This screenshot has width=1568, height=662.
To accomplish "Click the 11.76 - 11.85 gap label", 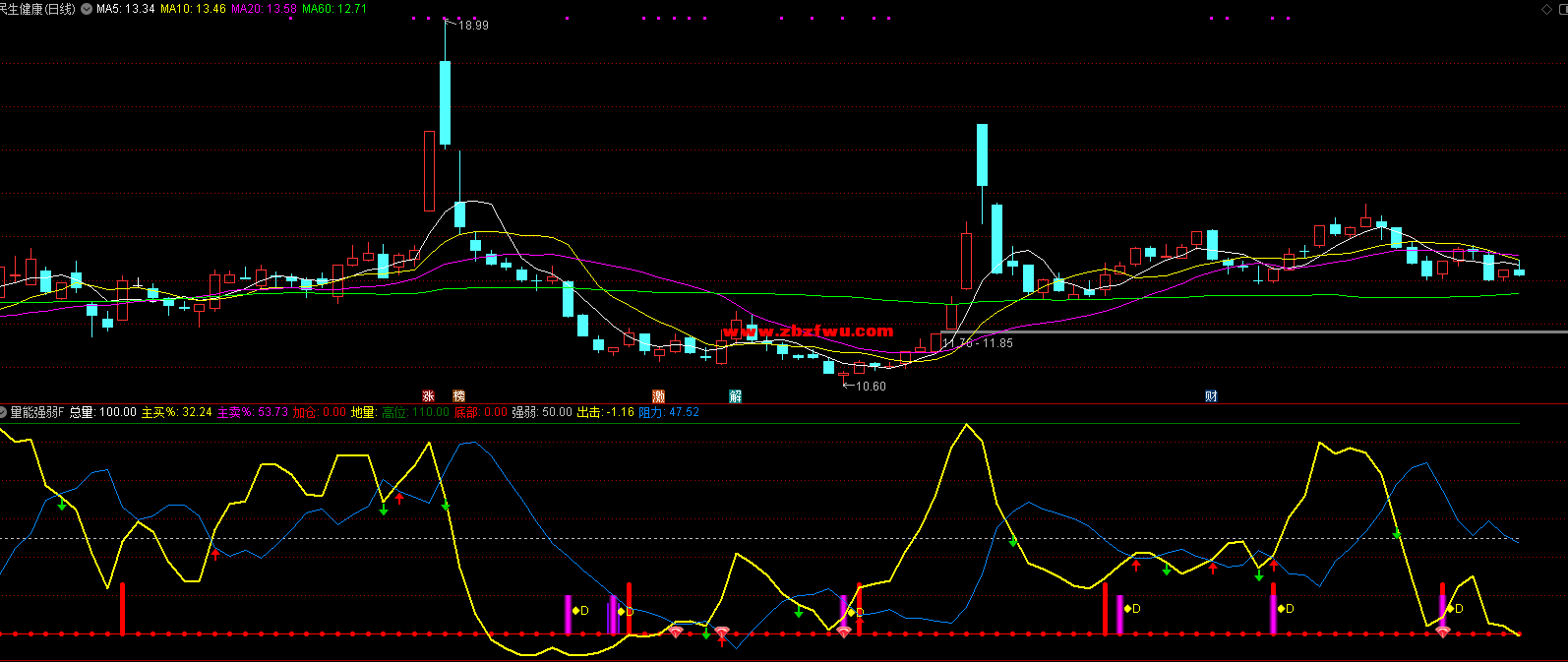I will (978, 343).
